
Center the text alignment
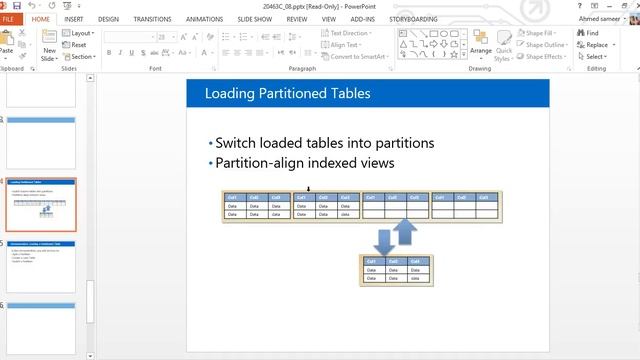(x=237, y=53)
